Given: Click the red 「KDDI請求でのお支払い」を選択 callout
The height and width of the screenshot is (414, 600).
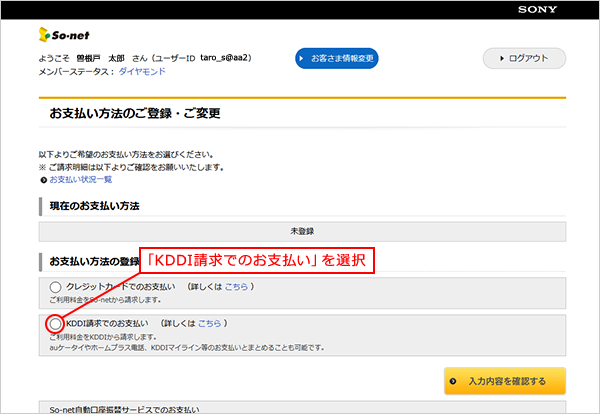Looking at the screenshot, I should point(258,261).
